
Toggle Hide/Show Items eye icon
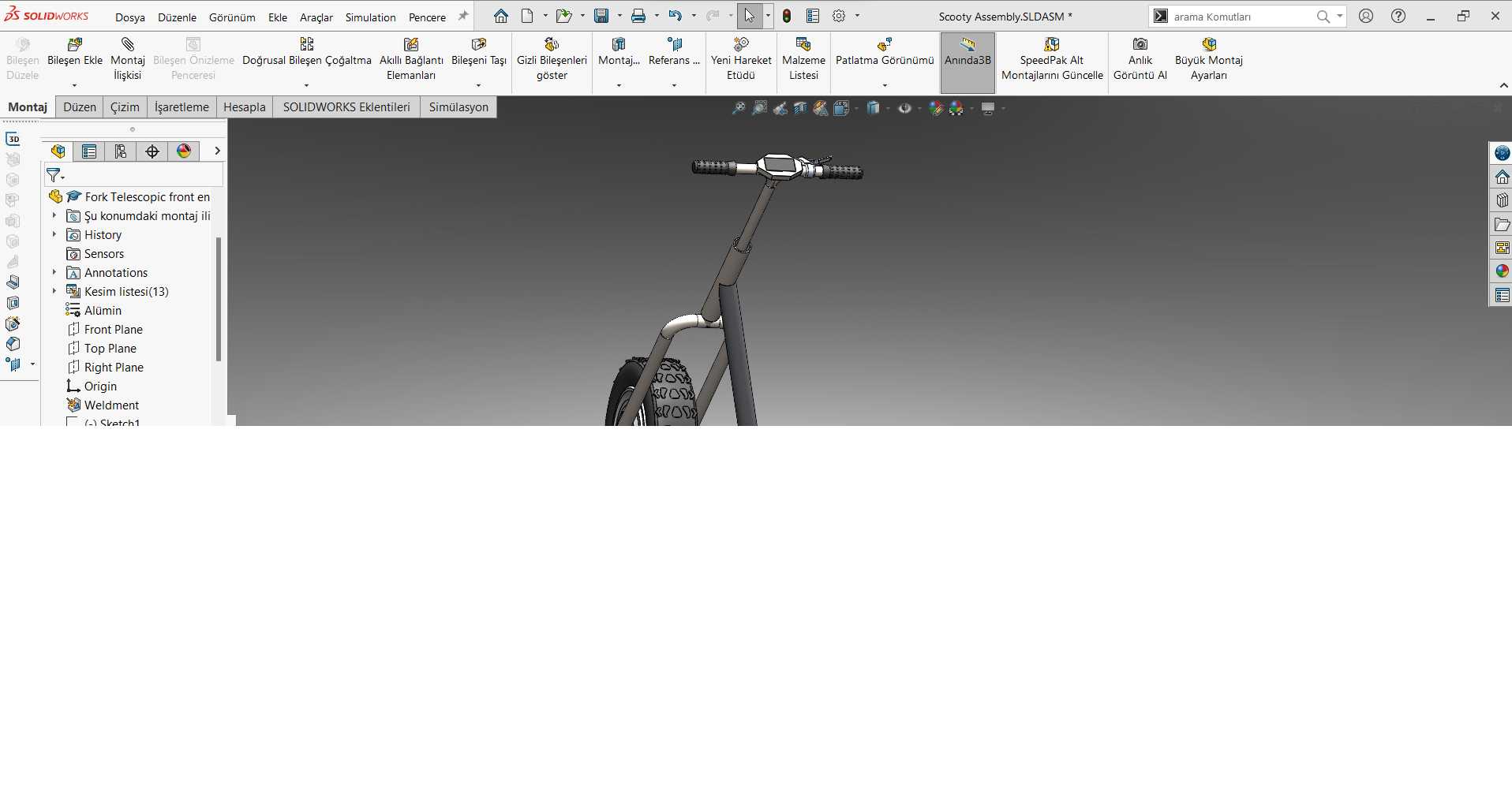[904, 108]
